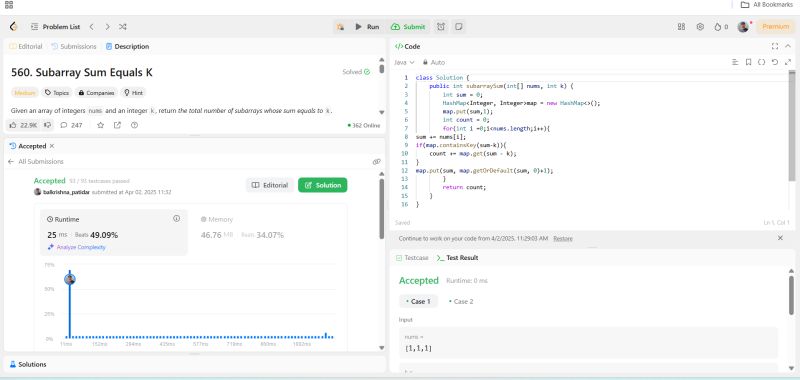Open the Problem List panel
Screen dimensions: 800x380
(x=55, y=27)
